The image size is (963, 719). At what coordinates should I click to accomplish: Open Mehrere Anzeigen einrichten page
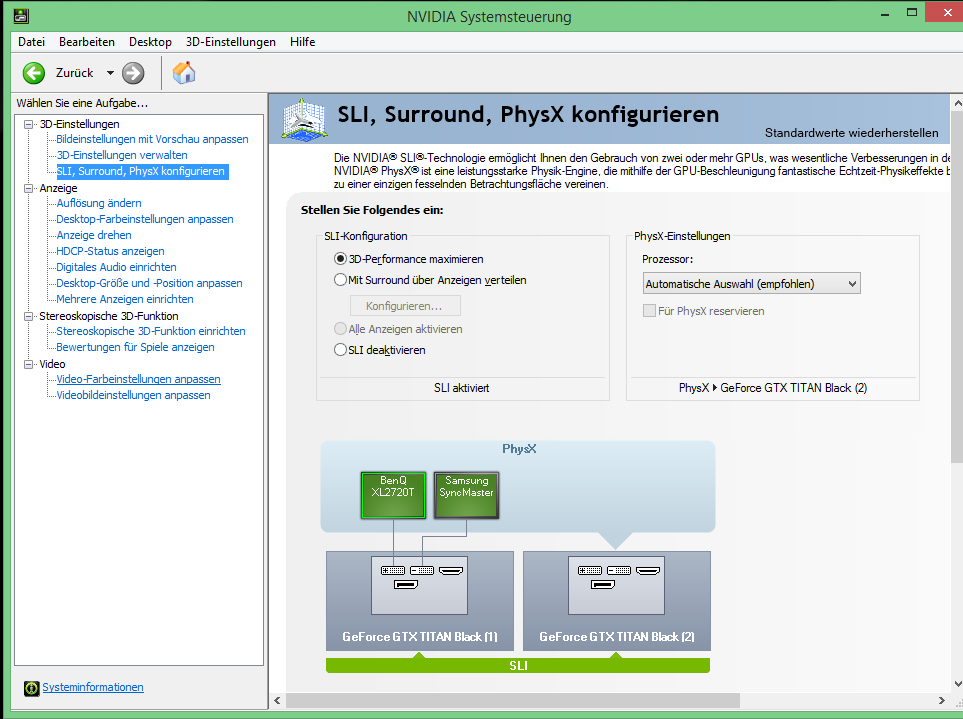(x=125, y=299)
